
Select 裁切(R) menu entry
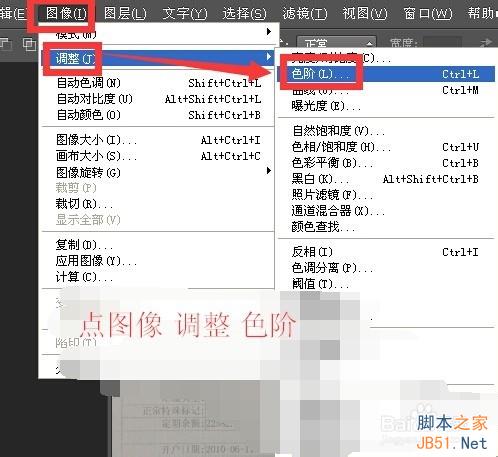pyautogui.click(x=158, y=204)
